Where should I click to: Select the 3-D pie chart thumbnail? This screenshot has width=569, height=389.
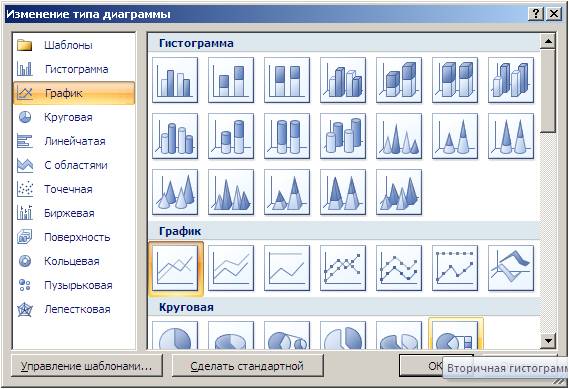231,335
